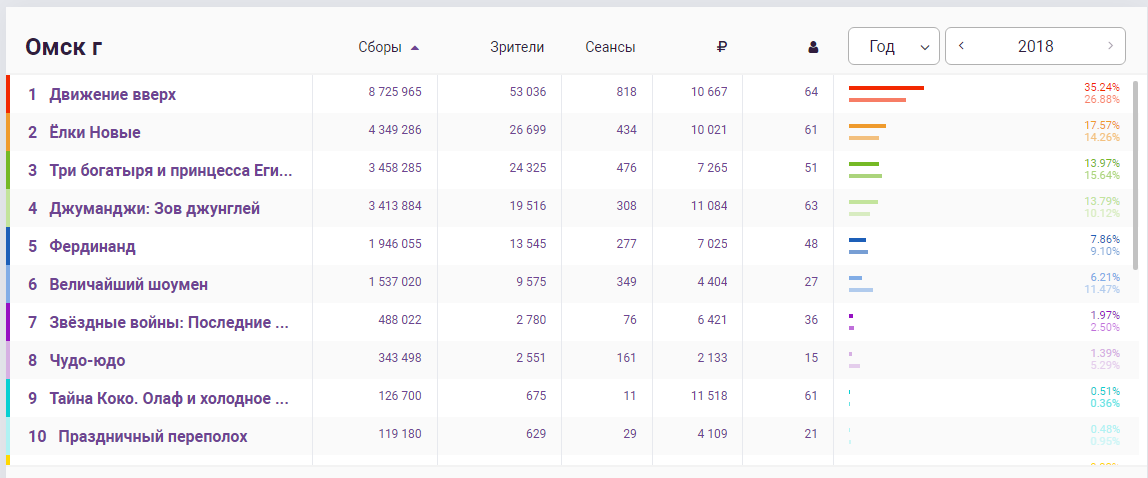Click the 2018 year selector field
1148x478 pixels.
(x=1035, y=46)
